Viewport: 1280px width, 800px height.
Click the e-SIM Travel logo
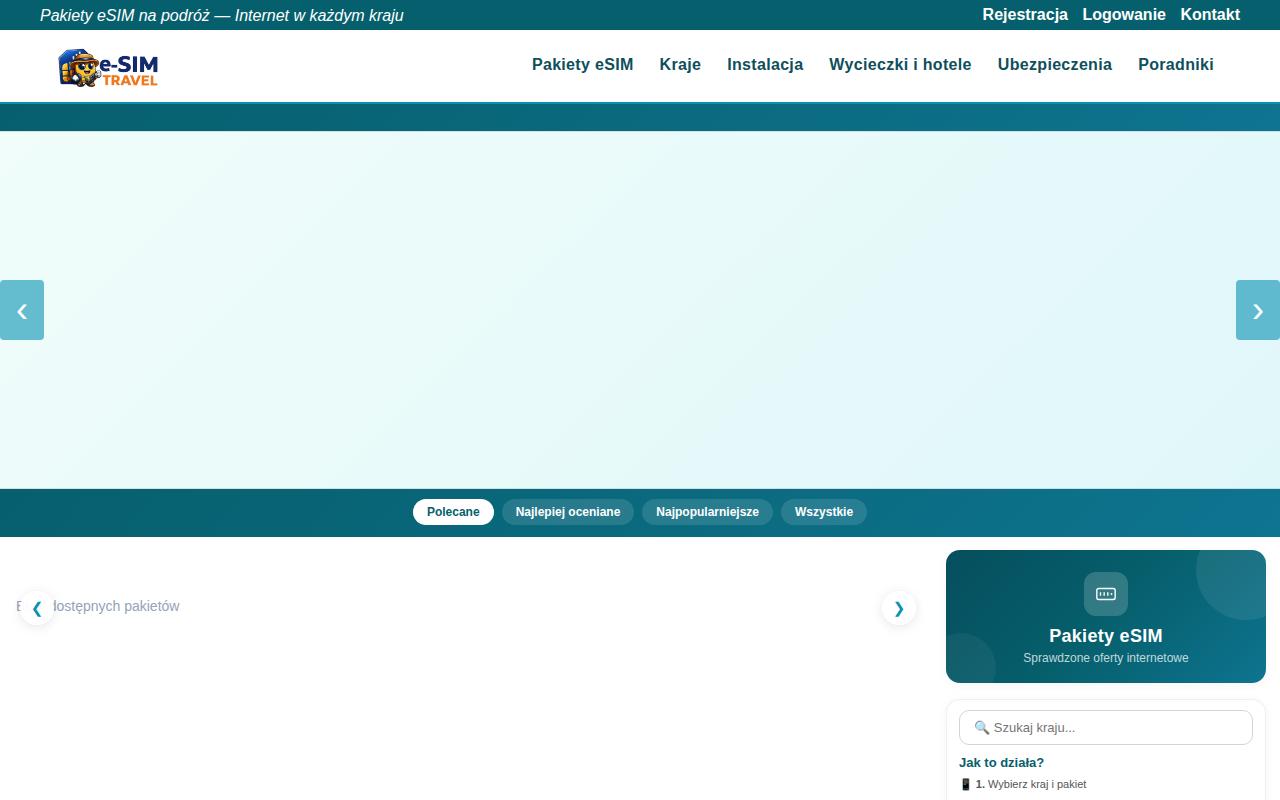107,67
